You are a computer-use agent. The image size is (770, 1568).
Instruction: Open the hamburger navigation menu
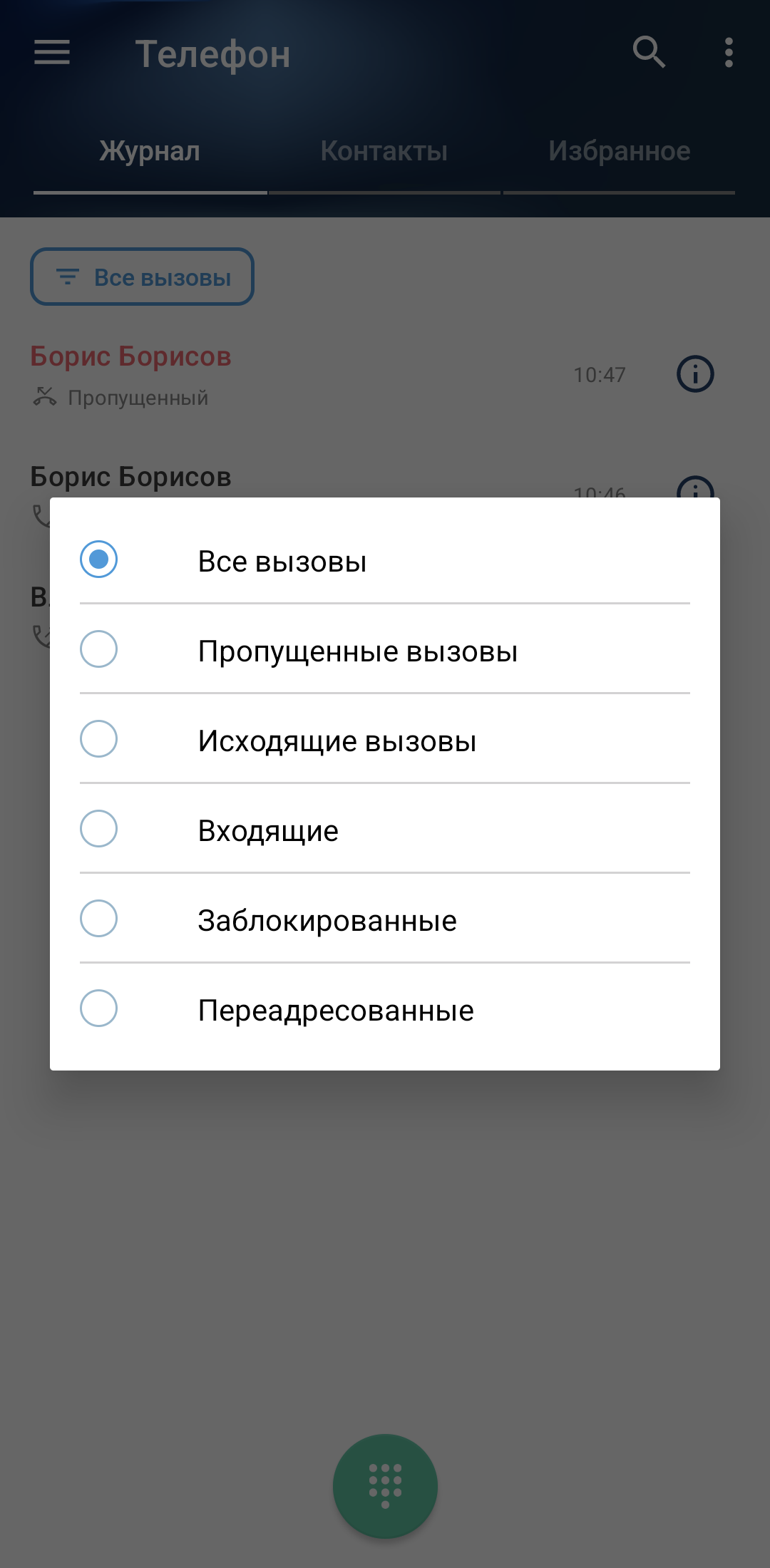[x=52, y=53]
